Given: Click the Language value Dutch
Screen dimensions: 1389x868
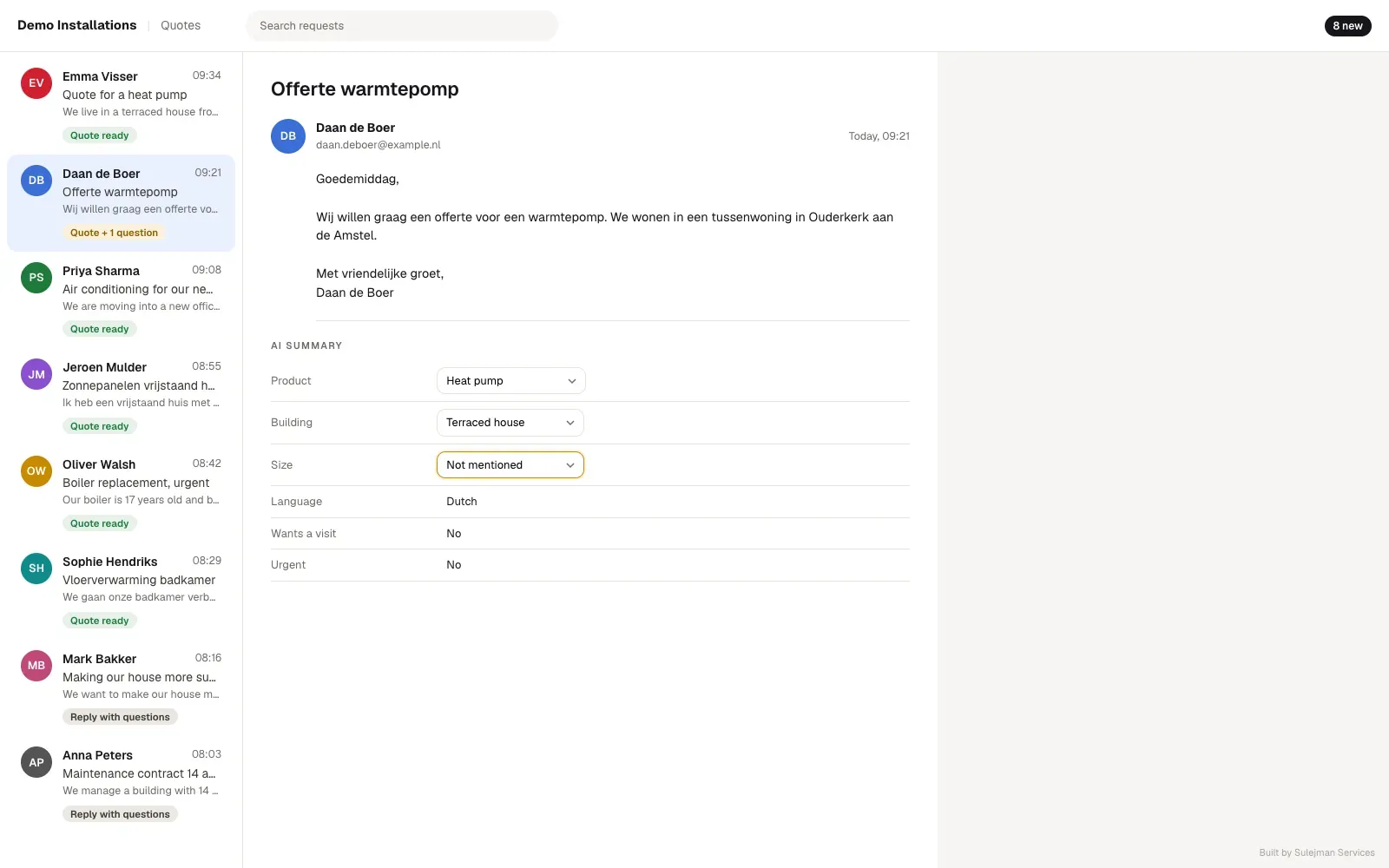Looking at the screenshot, I should (x=462, y=502).
